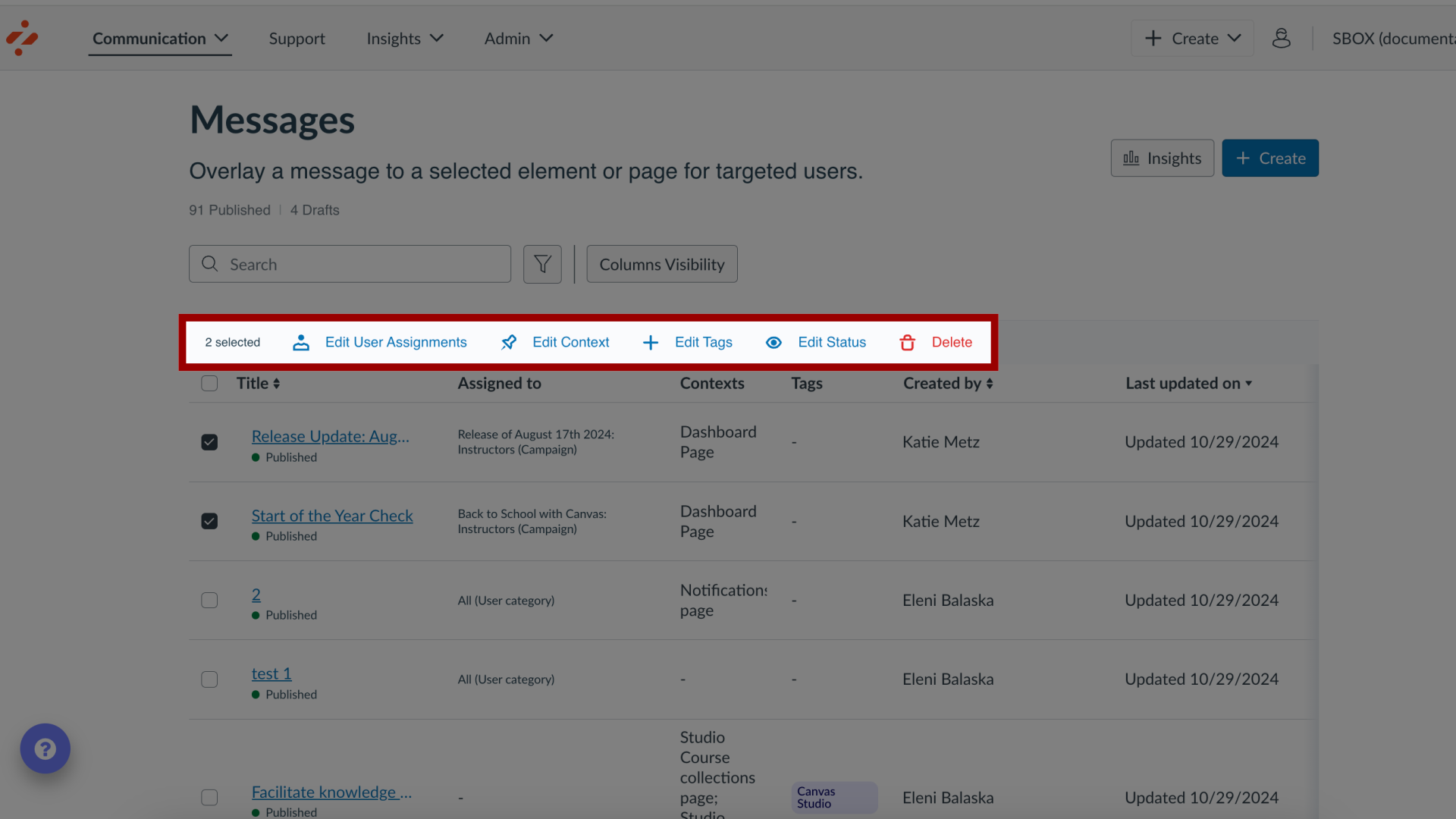Screen dimensions: 1456x819
Task: Click the filter funnel icon
Action: pyautogui.click(x=542, y=263)
